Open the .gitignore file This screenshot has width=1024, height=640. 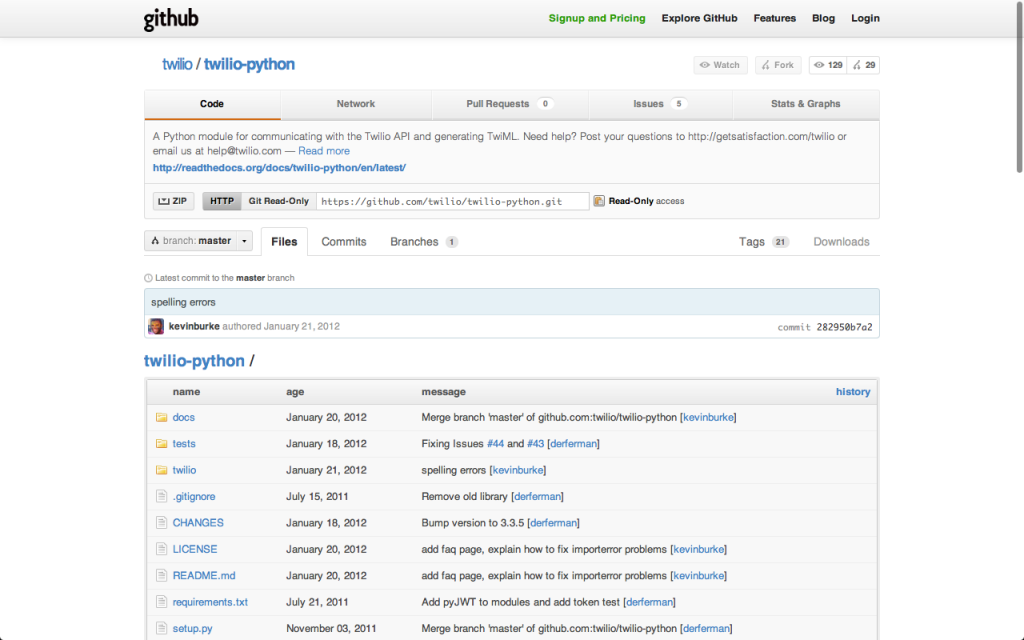point(194,496)
